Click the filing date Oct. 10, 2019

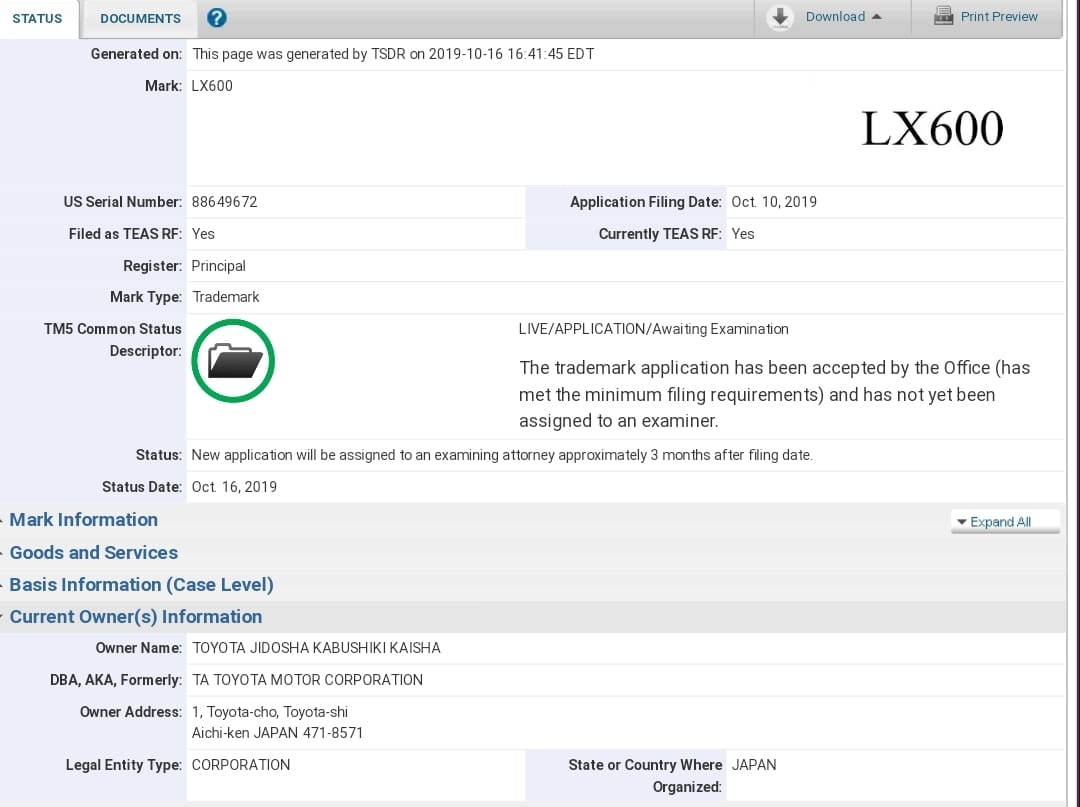[x=774, y=202]
